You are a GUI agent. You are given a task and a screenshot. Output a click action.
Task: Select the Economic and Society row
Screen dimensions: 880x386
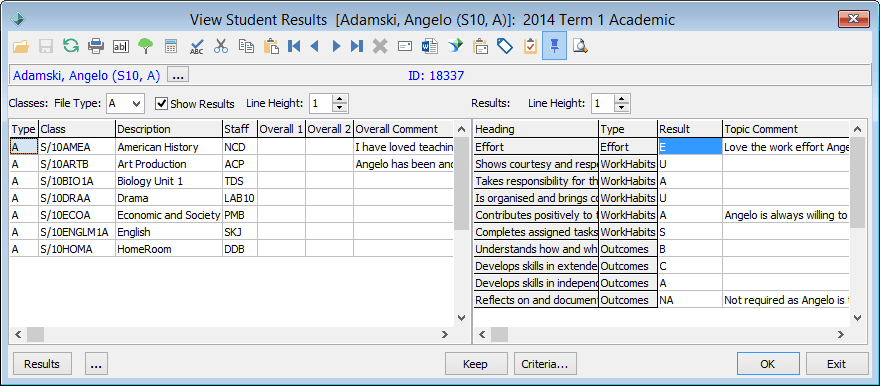(x=231, y=215)
